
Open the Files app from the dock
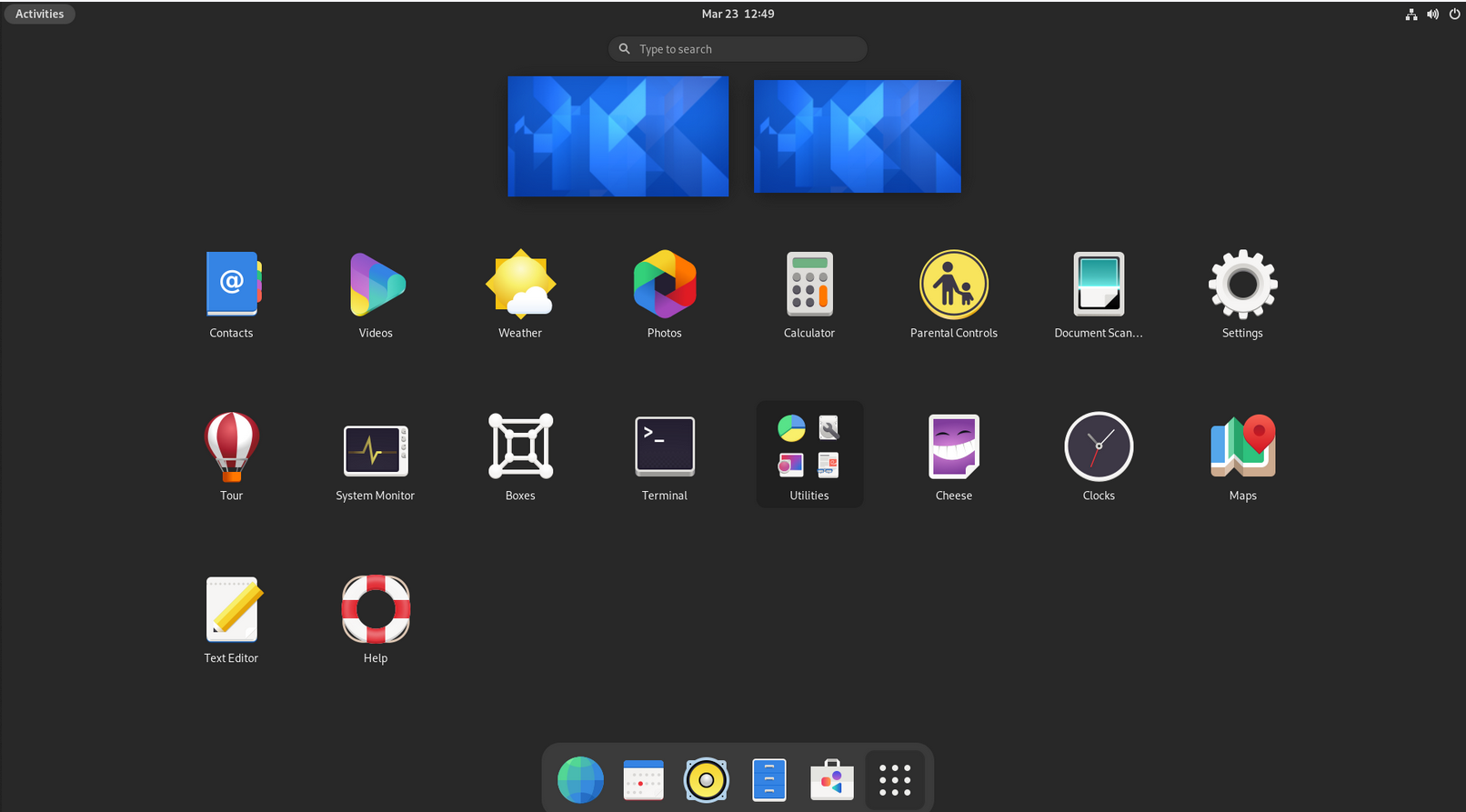pyautogui.click(x=769, y=780)
